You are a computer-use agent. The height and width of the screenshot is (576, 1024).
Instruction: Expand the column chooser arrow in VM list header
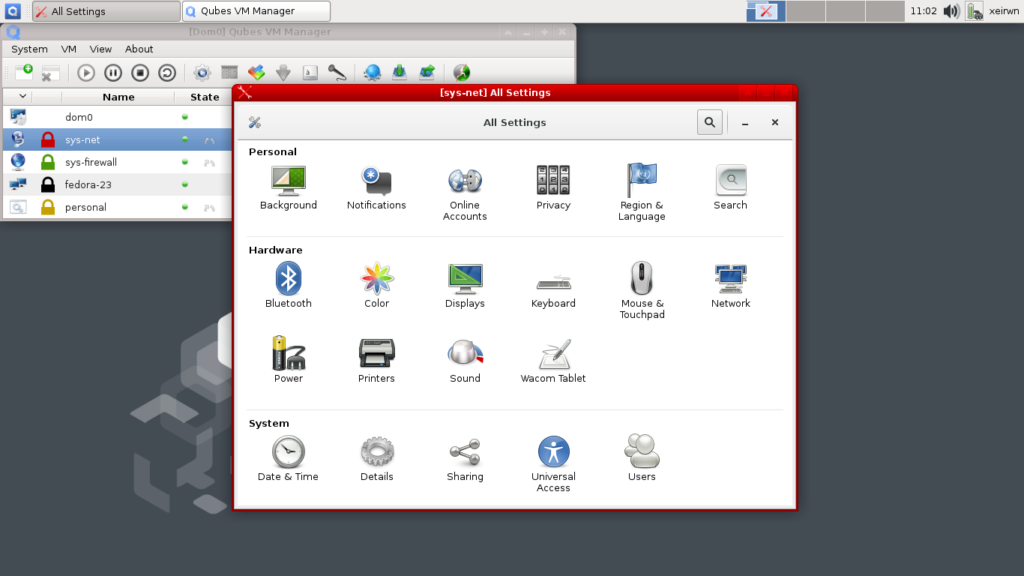coord(22,96)
